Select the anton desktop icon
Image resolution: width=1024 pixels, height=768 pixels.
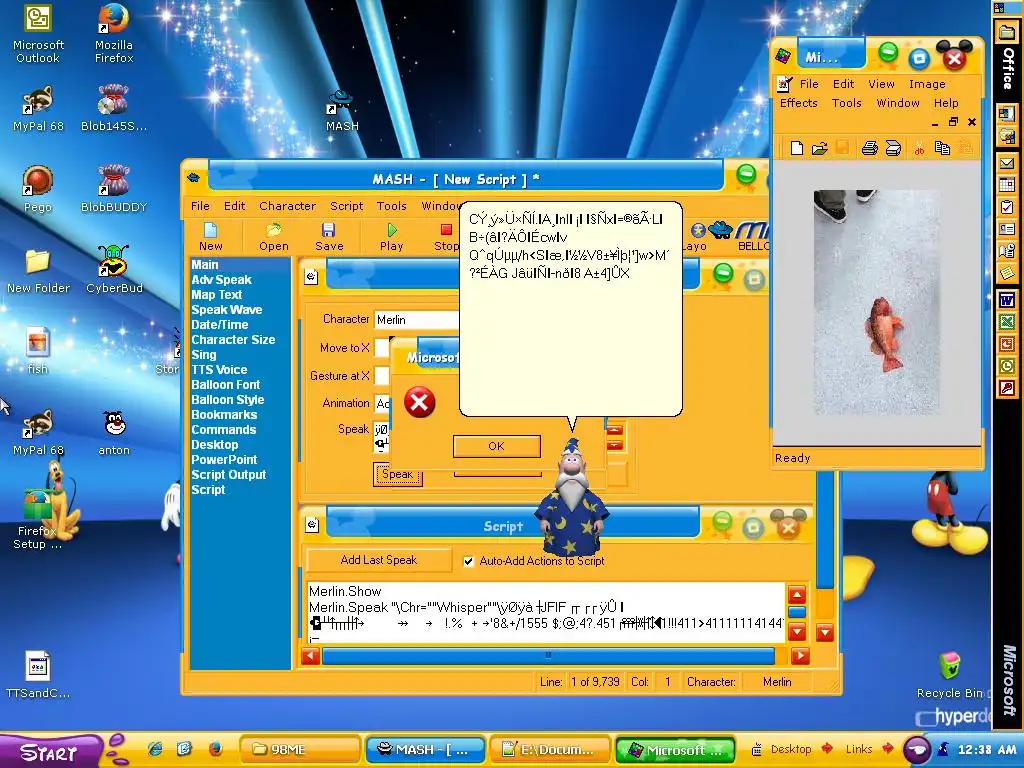coord(114,432)
